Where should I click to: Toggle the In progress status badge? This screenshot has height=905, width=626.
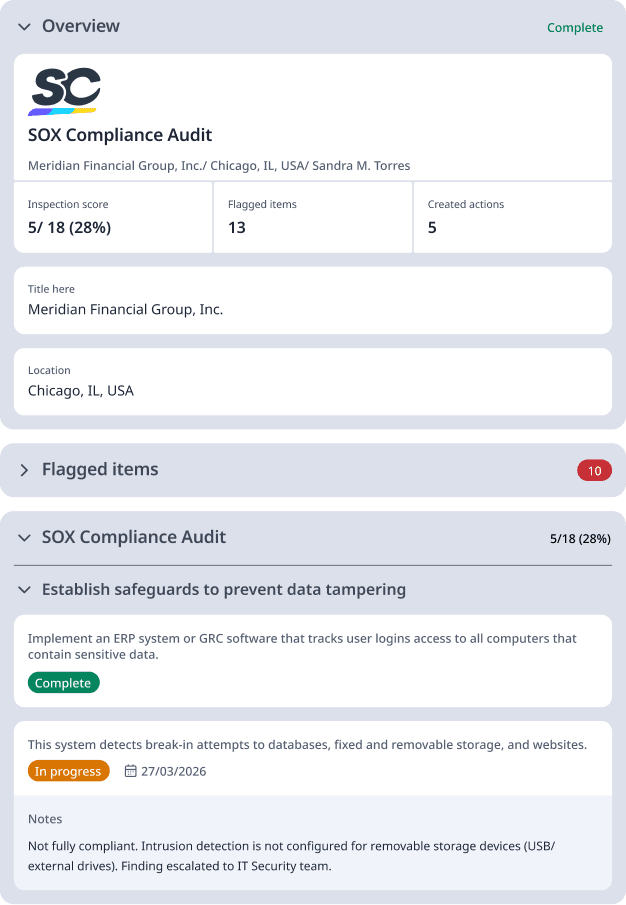[68, 771]
